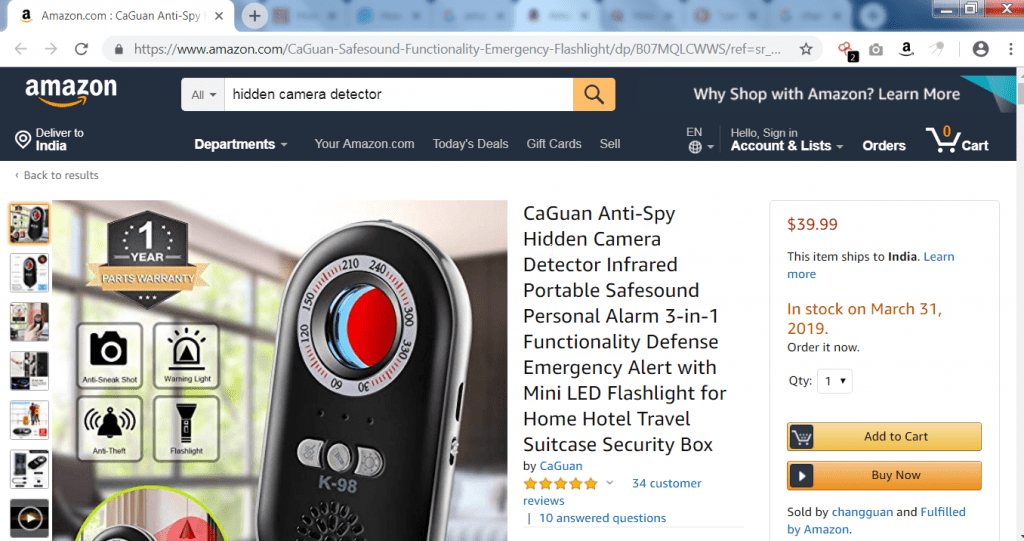Click the orange search magnifier button
The height and width of the screenshot is (541, 1024).
tap(594, 94)
